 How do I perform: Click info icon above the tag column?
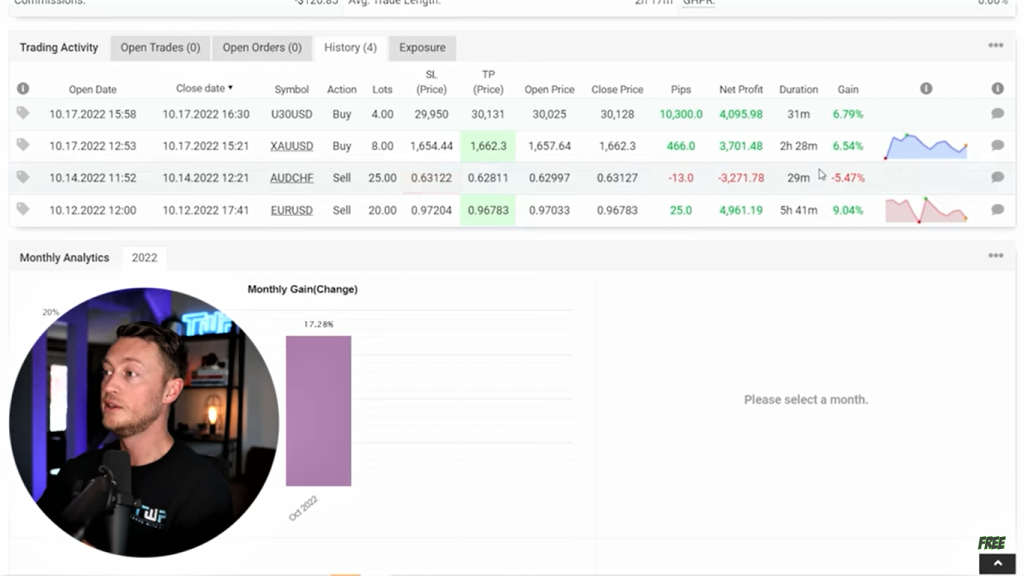click(23, 89)
